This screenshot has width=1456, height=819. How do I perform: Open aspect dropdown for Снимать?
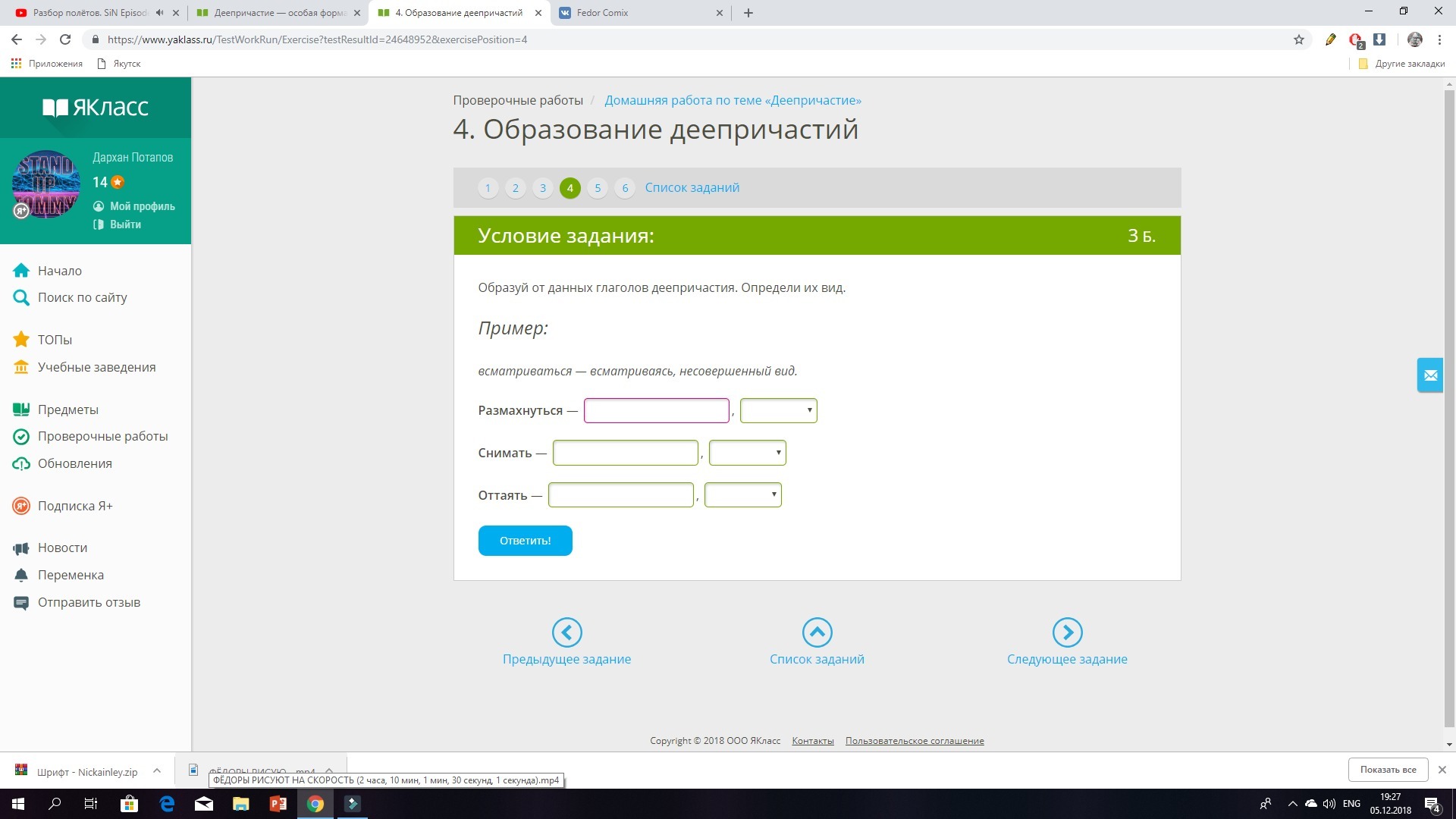748,453
